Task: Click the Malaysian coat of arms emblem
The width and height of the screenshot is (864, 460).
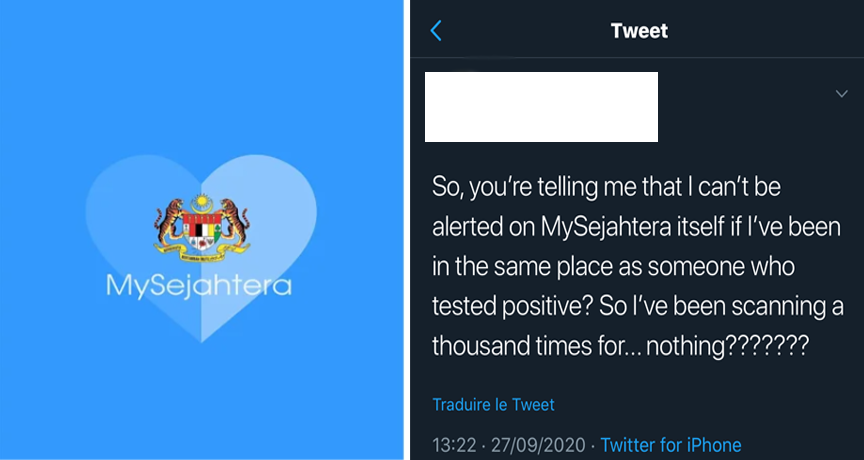Action: pyautogui.click(x=201, y=227)
